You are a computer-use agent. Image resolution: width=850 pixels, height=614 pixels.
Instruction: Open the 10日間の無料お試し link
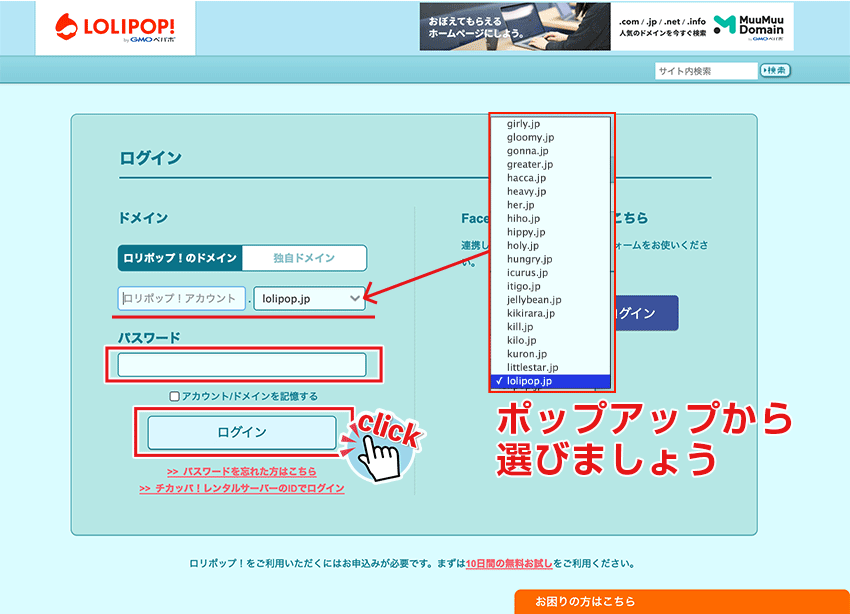click(x=509, y=564)
